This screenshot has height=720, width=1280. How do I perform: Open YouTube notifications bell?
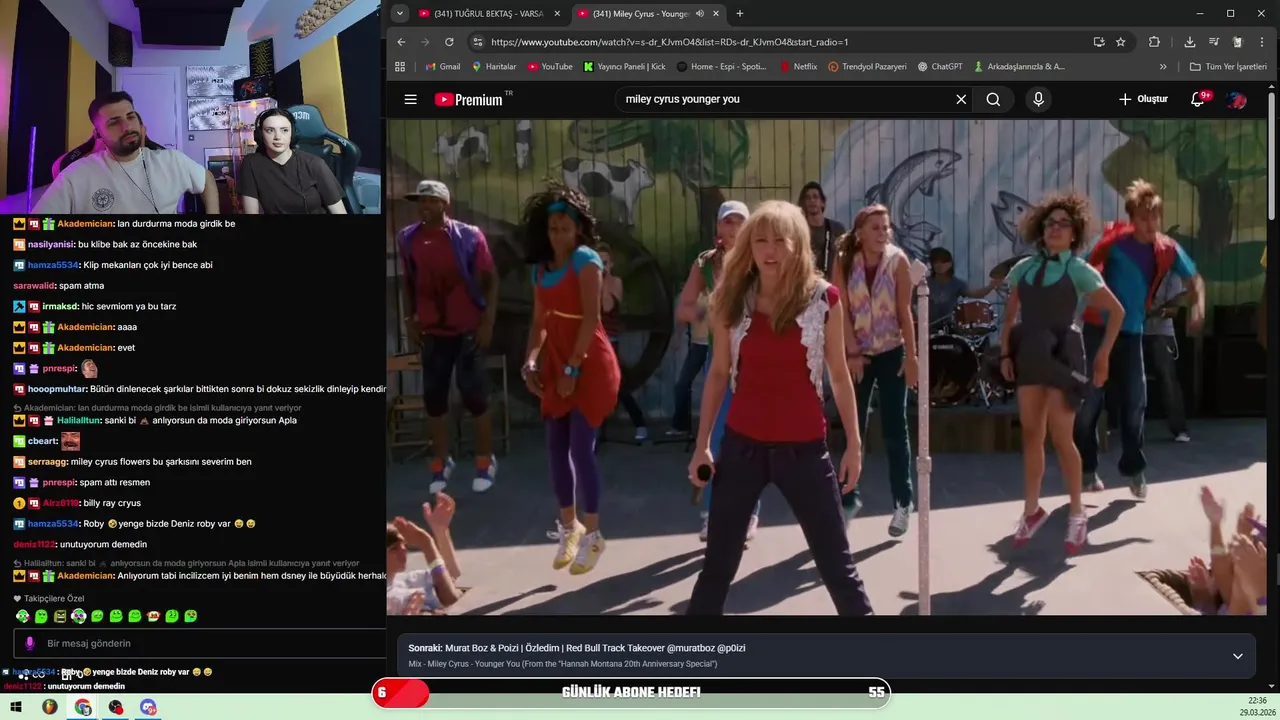[1198, 99]
